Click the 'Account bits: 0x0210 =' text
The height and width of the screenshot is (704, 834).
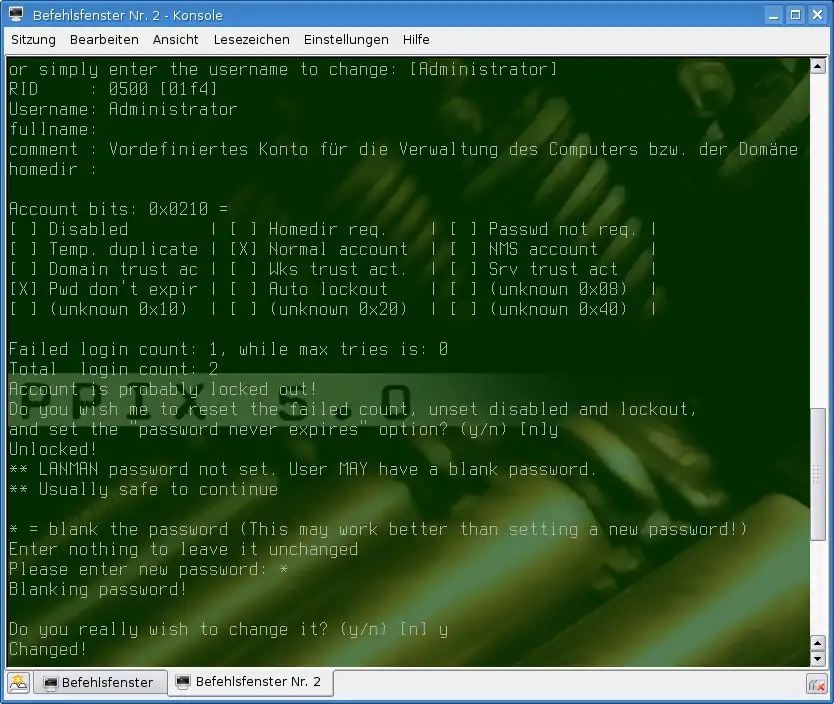tap(119, 209)
